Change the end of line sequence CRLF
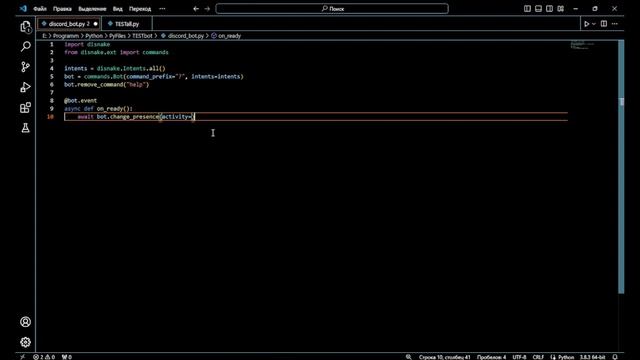Screen dimensions: 640x360 538,357
